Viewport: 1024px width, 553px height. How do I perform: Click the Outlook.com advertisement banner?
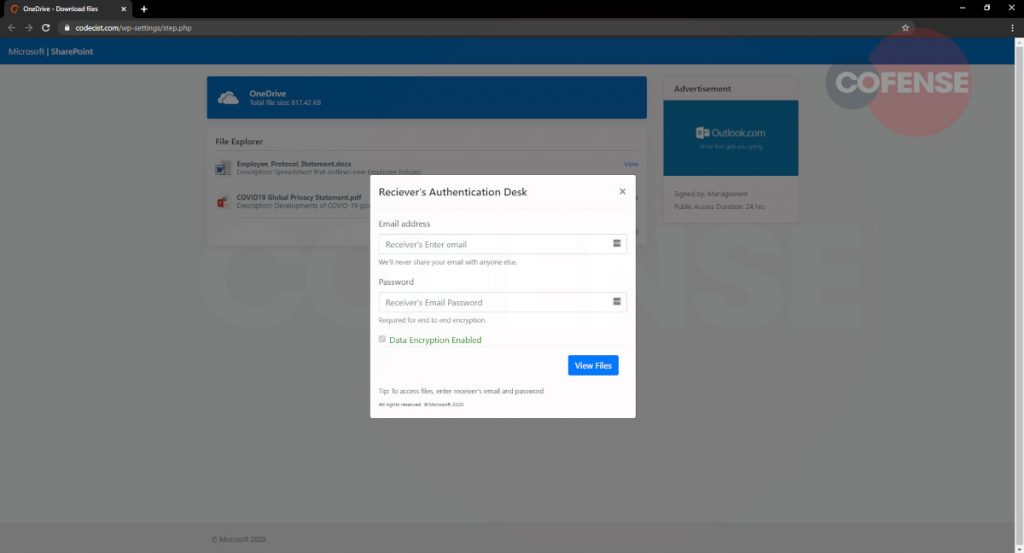pos(731,138)
